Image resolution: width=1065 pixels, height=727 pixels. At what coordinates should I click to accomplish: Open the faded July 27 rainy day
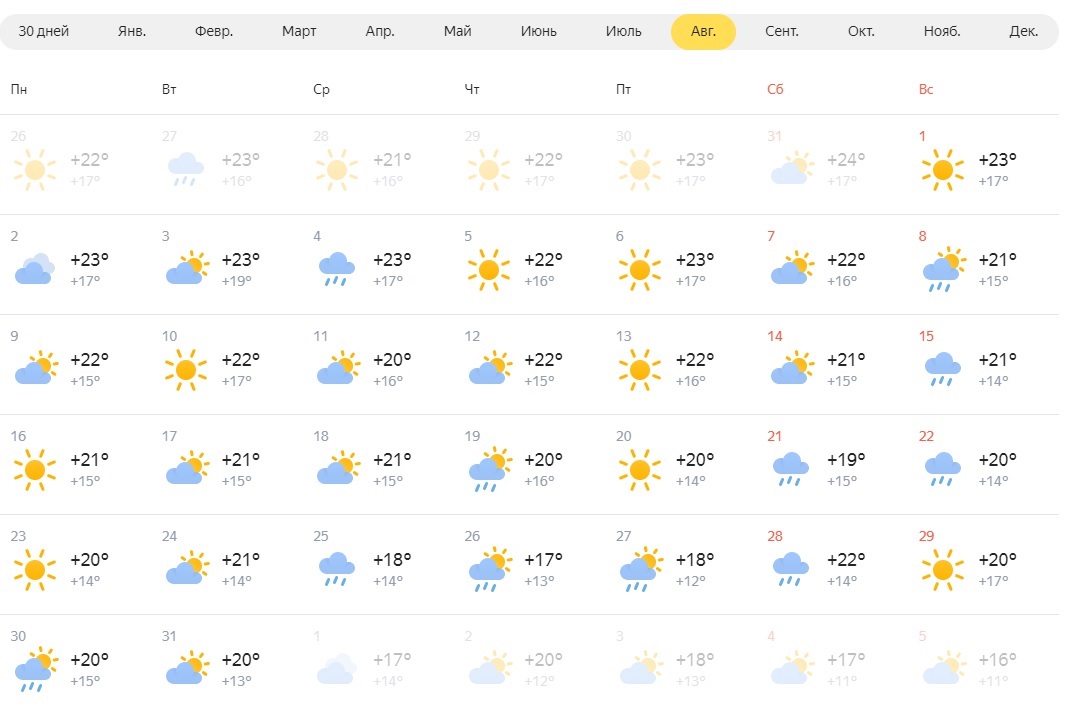point(226,164)
